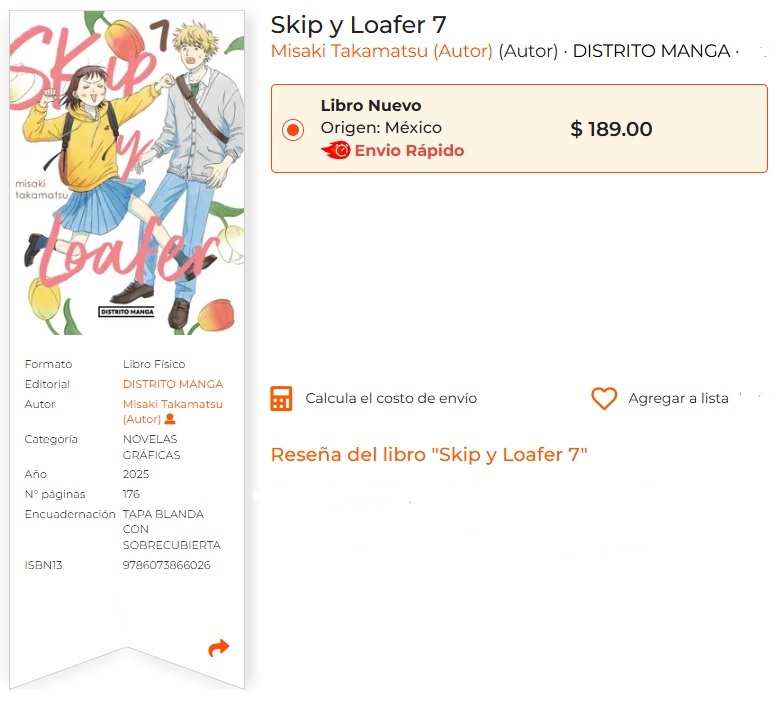The width and height of the screenshot is (782, 701).
Task: Click the Skip y Loafer cover image
Action: coord(127,173)
